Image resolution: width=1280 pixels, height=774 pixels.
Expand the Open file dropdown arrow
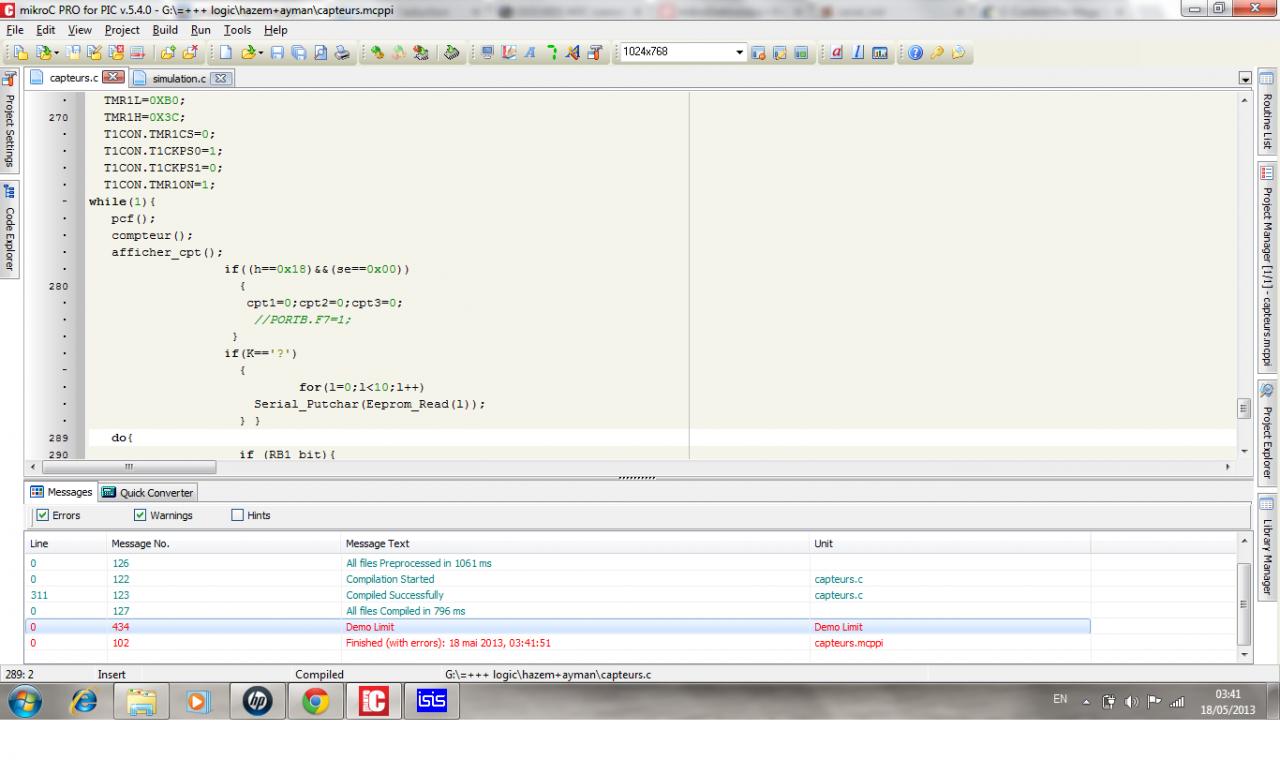coord(260,53)
